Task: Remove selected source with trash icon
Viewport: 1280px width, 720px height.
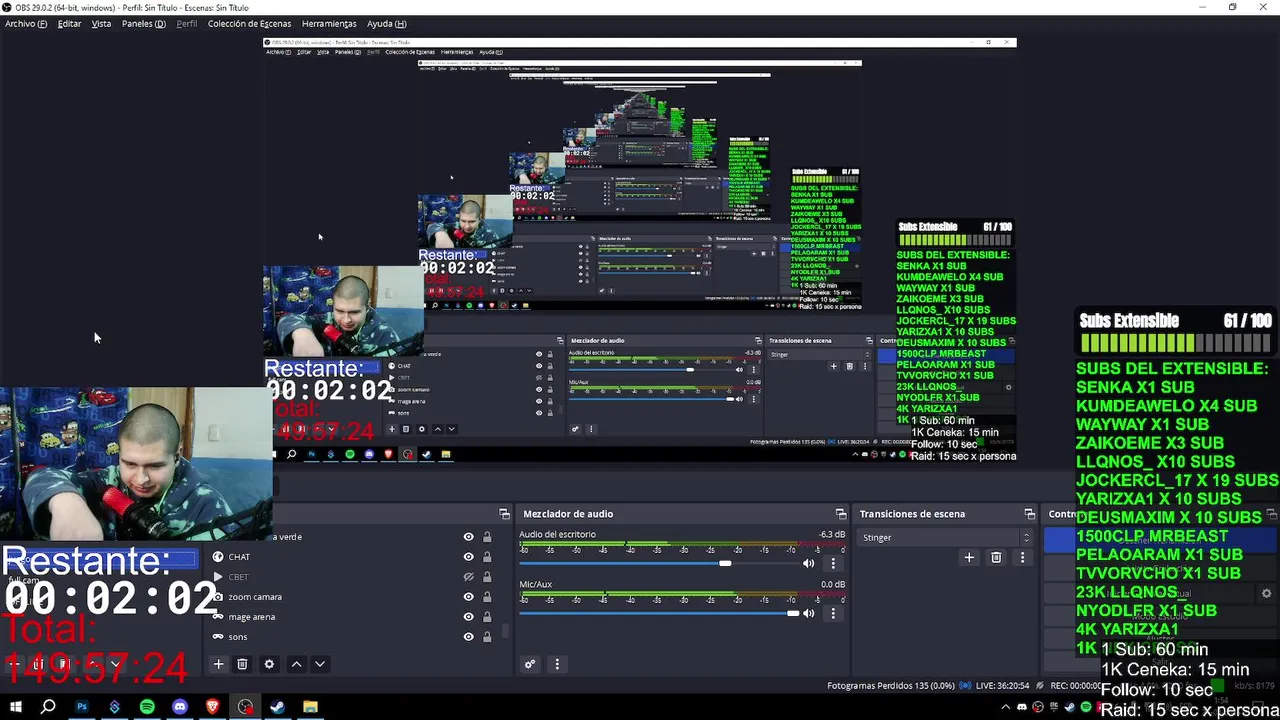Action: 242,664
